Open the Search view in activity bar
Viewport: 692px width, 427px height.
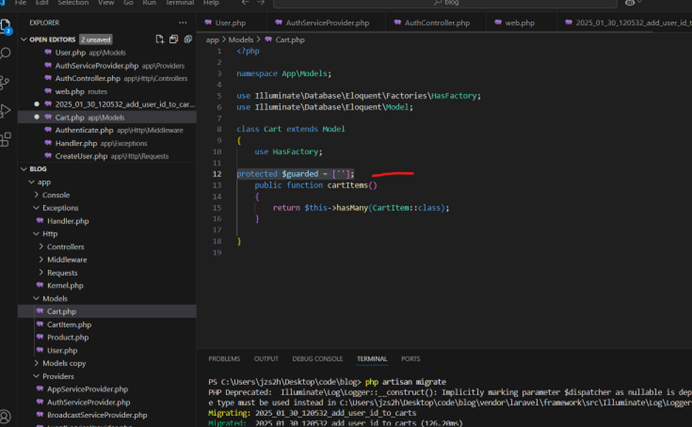7,53
